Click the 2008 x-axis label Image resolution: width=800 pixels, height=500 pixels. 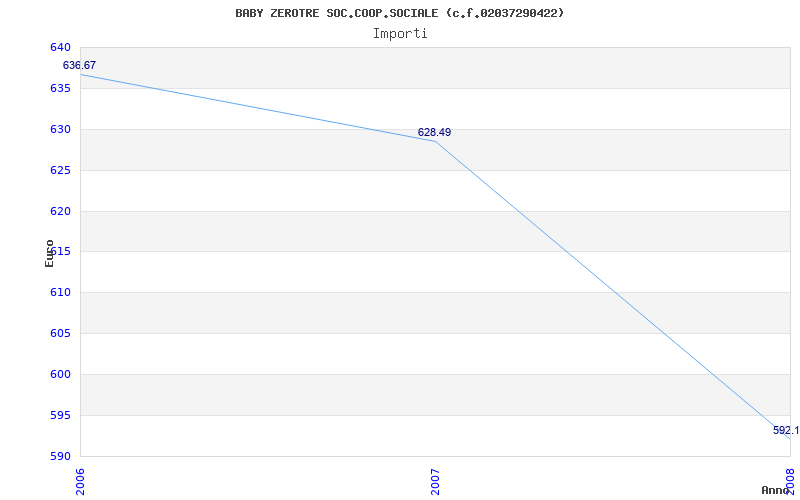coord(790,480)
